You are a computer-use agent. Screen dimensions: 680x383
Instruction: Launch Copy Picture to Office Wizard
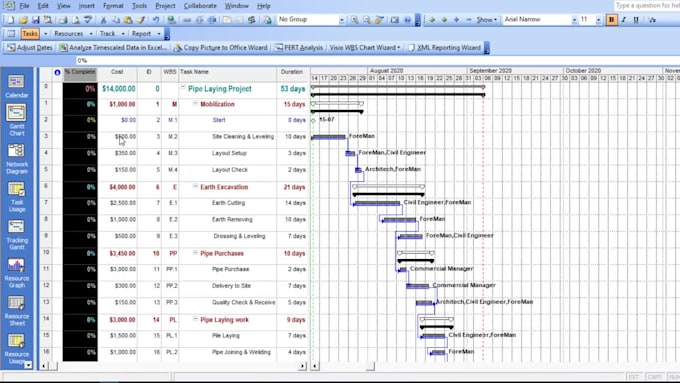point(220,48)
